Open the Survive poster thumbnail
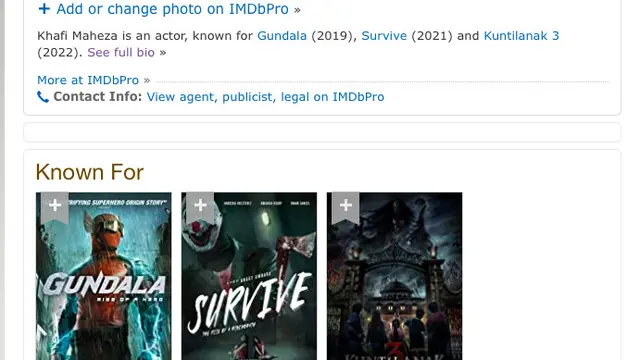This screenshot has width=640, height=360. pyautogui.click(x=249, y=276)
